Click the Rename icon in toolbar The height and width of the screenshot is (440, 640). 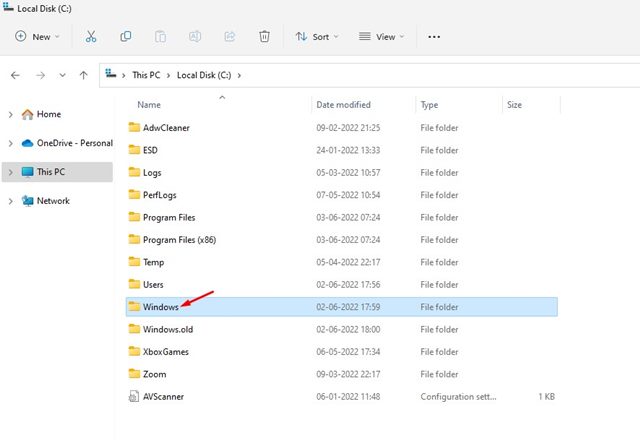195,36
